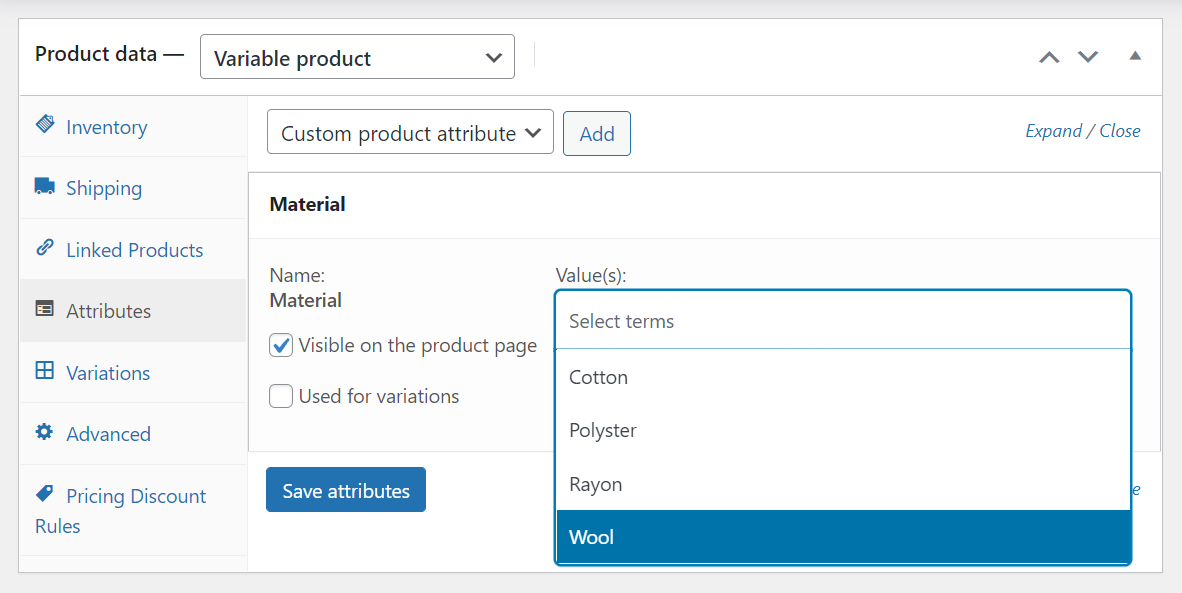Collapse the Product data panel triangle
Image resolution: width=1182 pixels, height=593 pixels.
(1135, 56)
